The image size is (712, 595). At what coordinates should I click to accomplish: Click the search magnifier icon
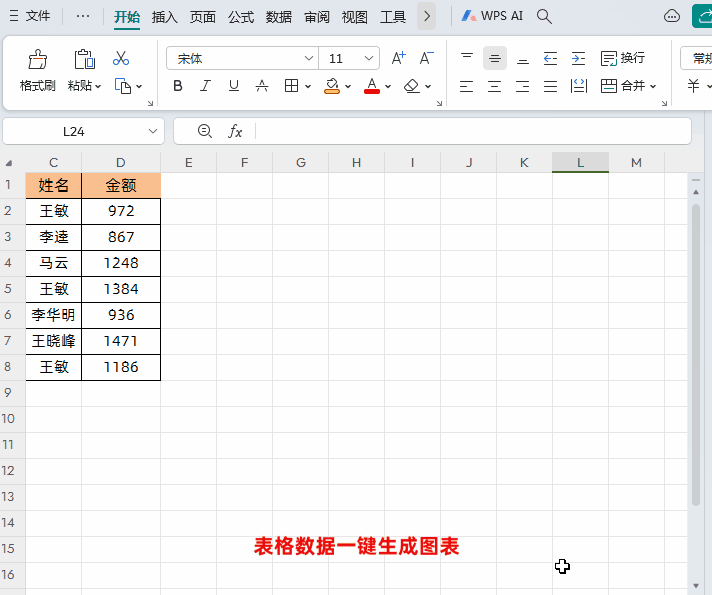coord(544,16)
